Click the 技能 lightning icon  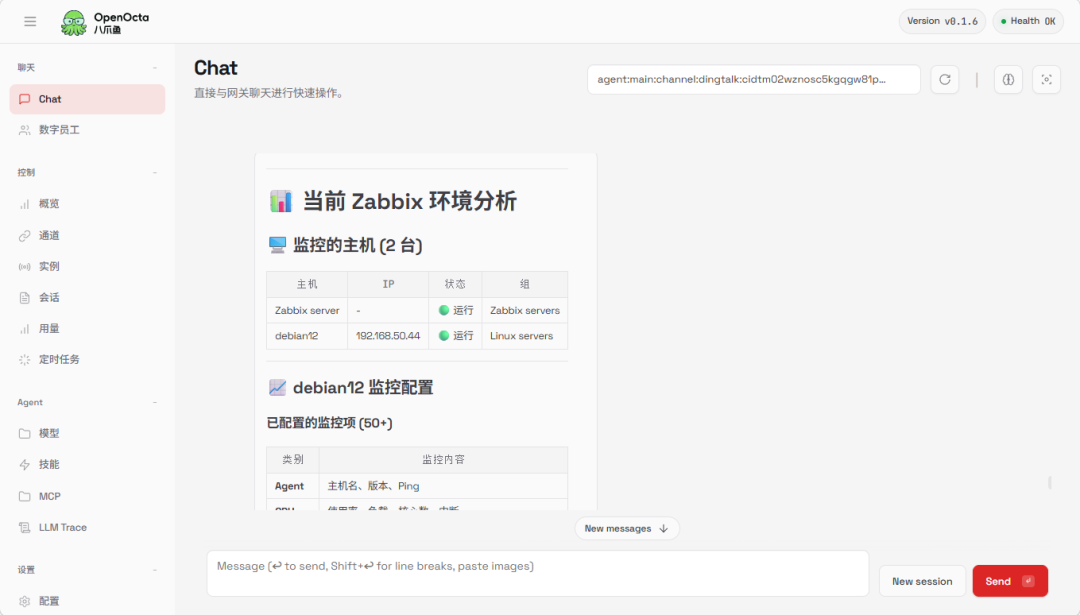pyautogui.click(x=25, y=465)
